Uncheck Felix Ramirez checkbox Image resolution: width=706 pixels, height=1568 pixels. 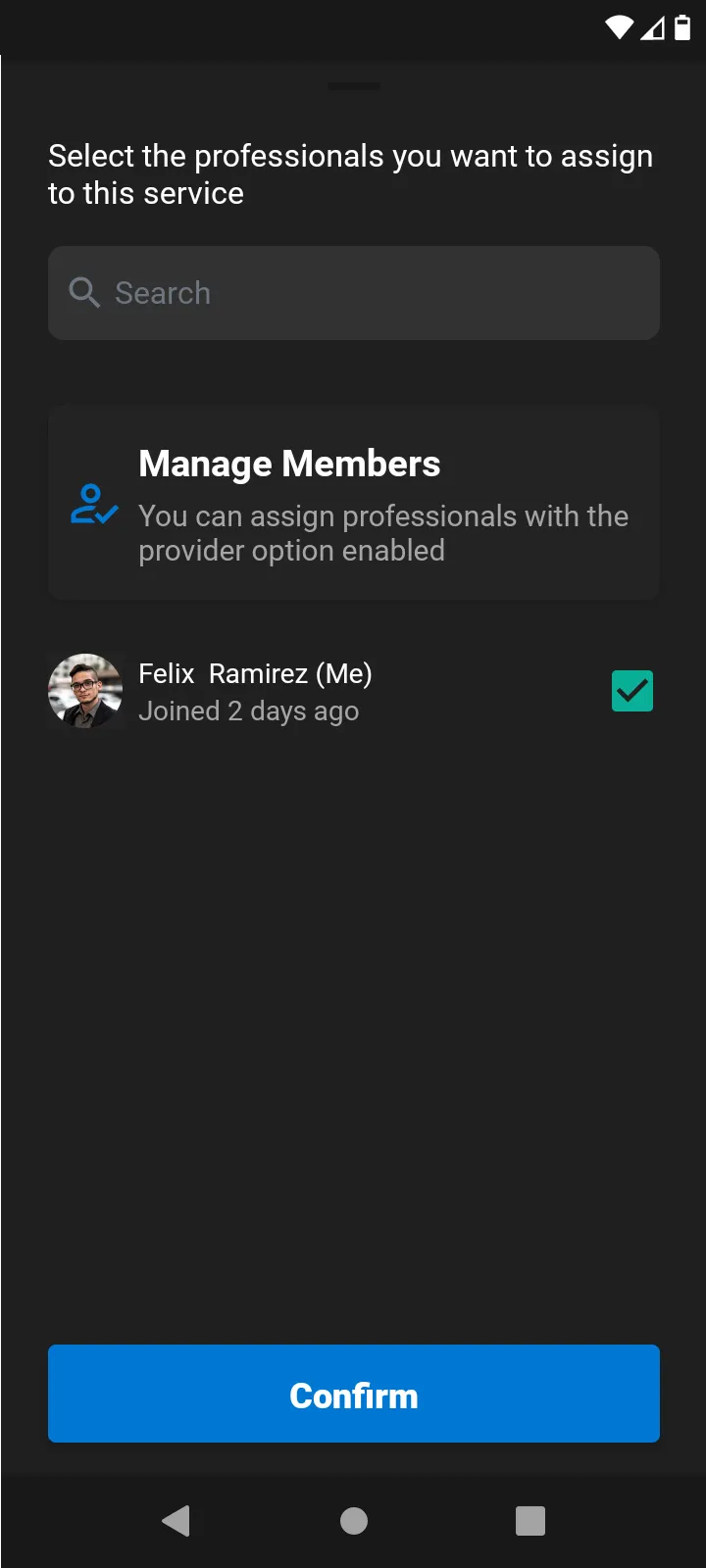[x=632, y=691]
